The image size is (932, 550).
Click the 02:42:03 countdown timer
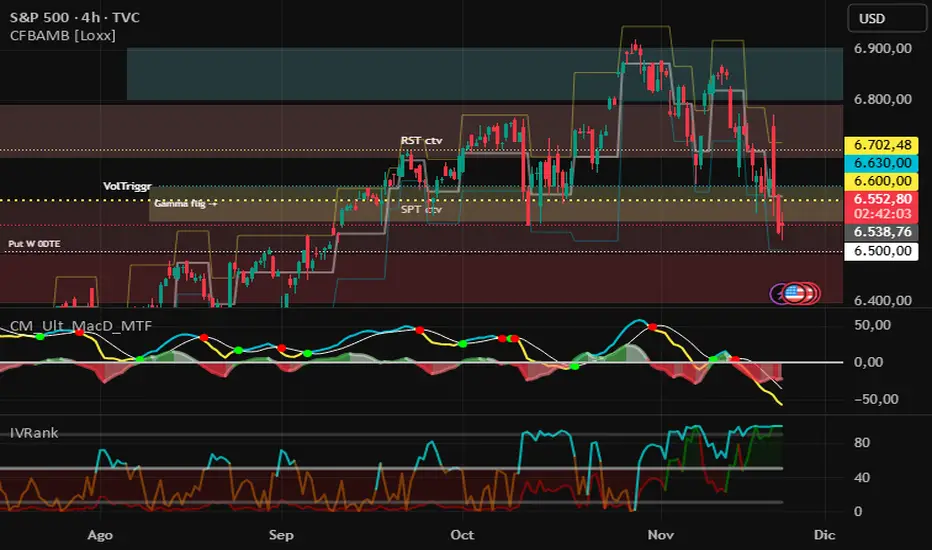tap(882, 214)
